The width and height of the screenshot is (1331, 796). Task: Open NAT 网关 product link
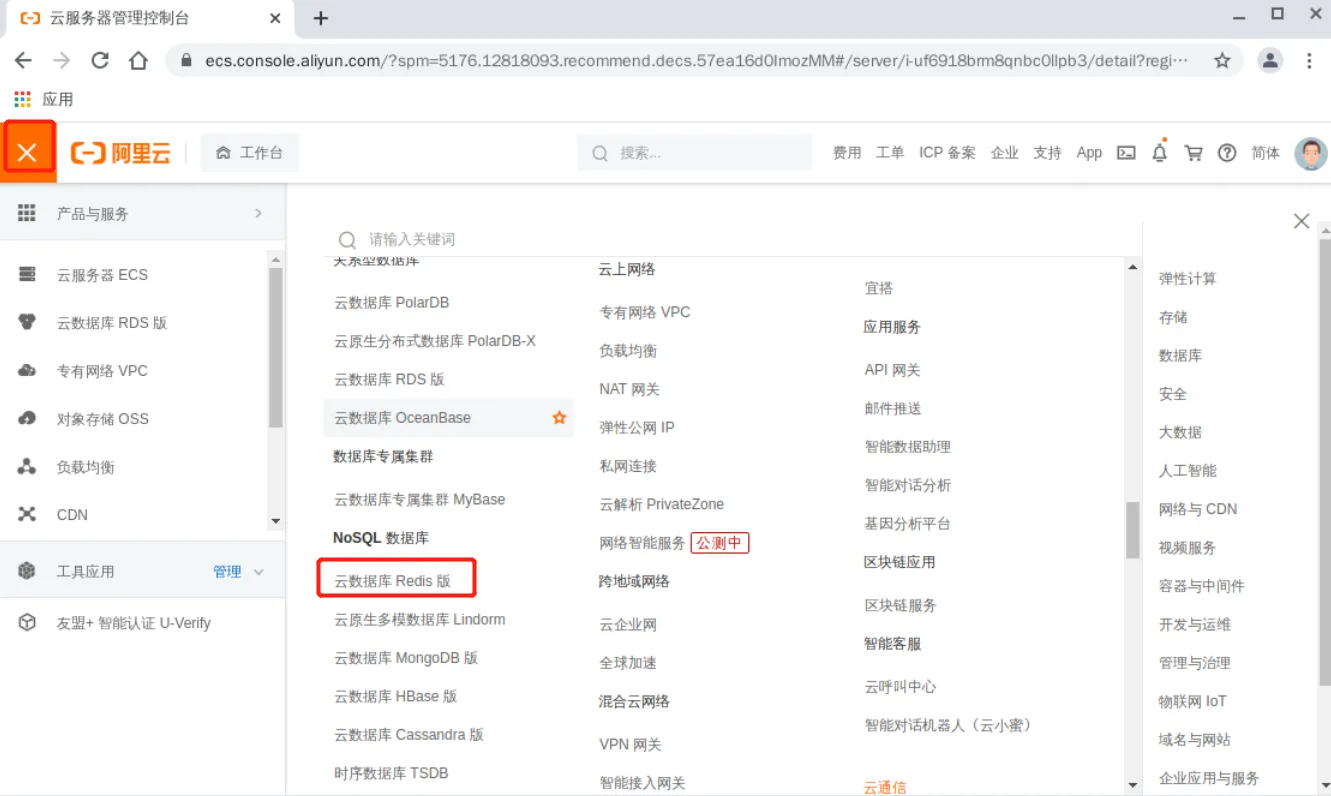630,389
